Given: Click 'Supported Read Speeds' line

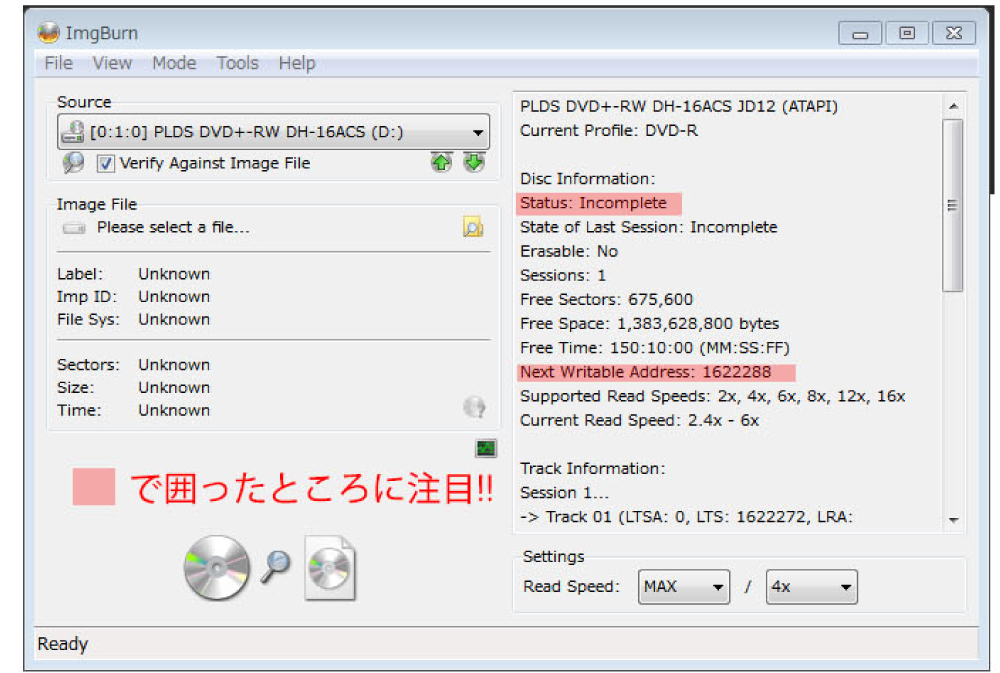Looking at the screenshot, I should click(712, 396).
